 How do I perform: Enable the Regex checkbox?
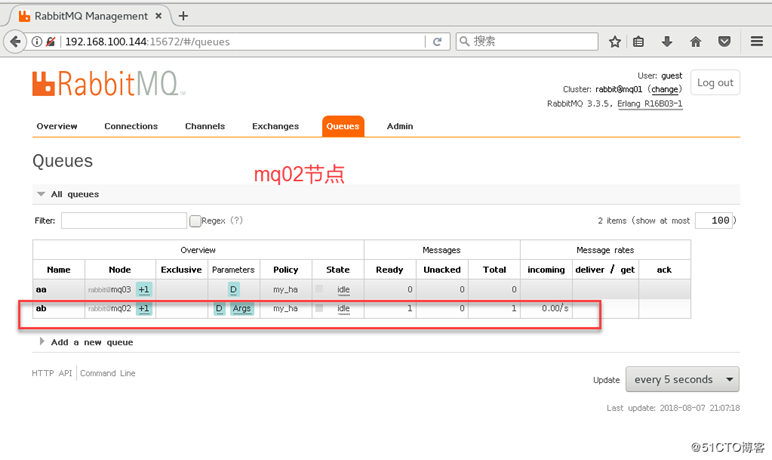tap(195, 221)
